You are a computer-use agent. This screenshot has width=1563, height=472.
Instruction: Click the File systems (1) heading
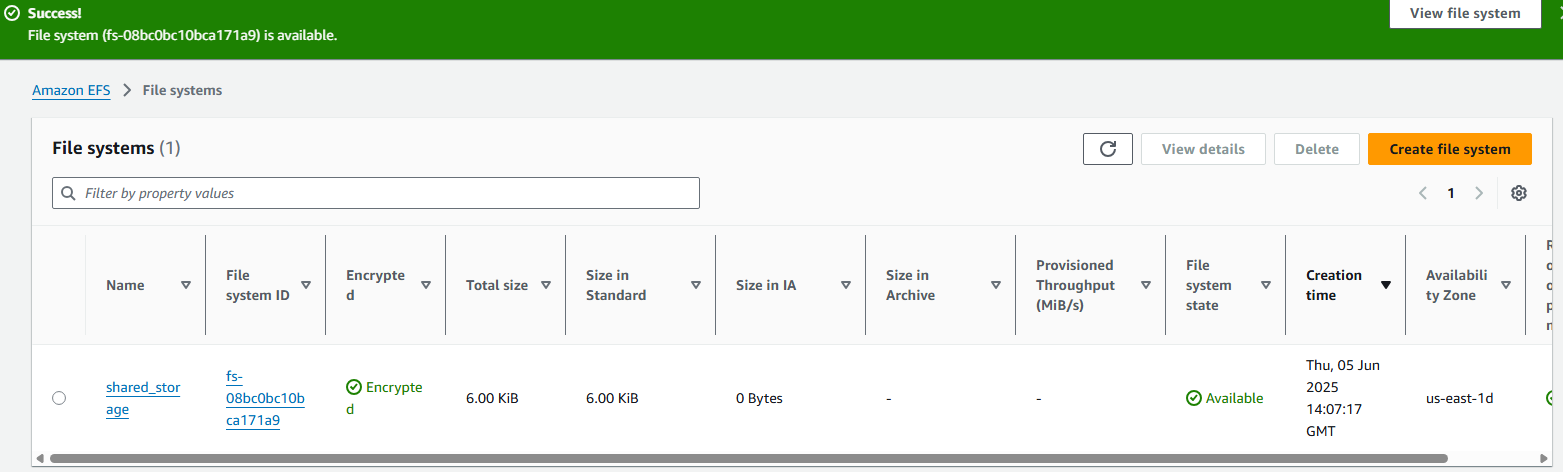click(x=116, y=148)
